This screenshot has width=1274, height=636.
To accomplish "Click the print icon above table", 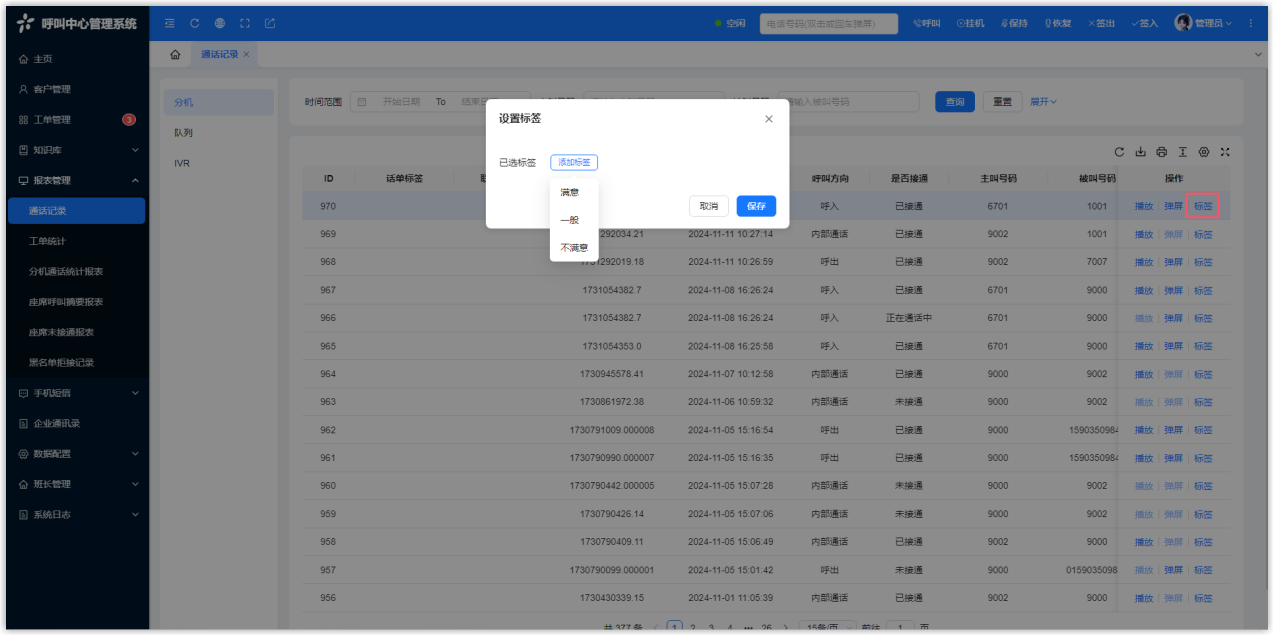I will click(x=1161, y=152).
